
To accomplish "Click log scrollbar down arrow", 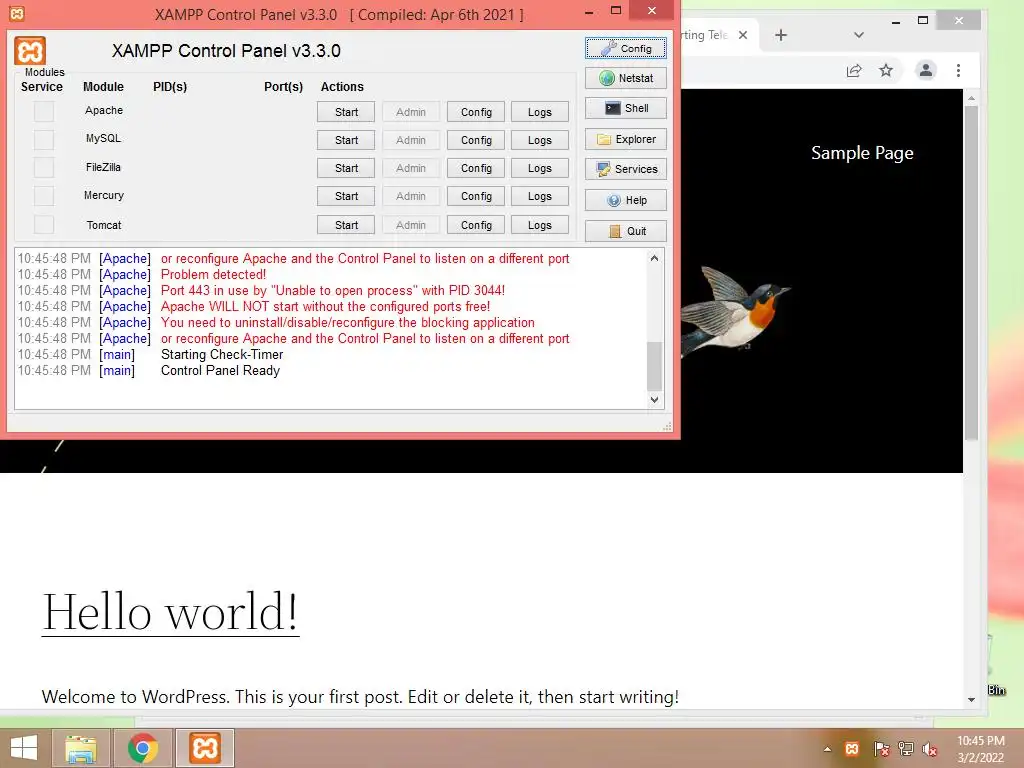I will [x=654, y=400].
